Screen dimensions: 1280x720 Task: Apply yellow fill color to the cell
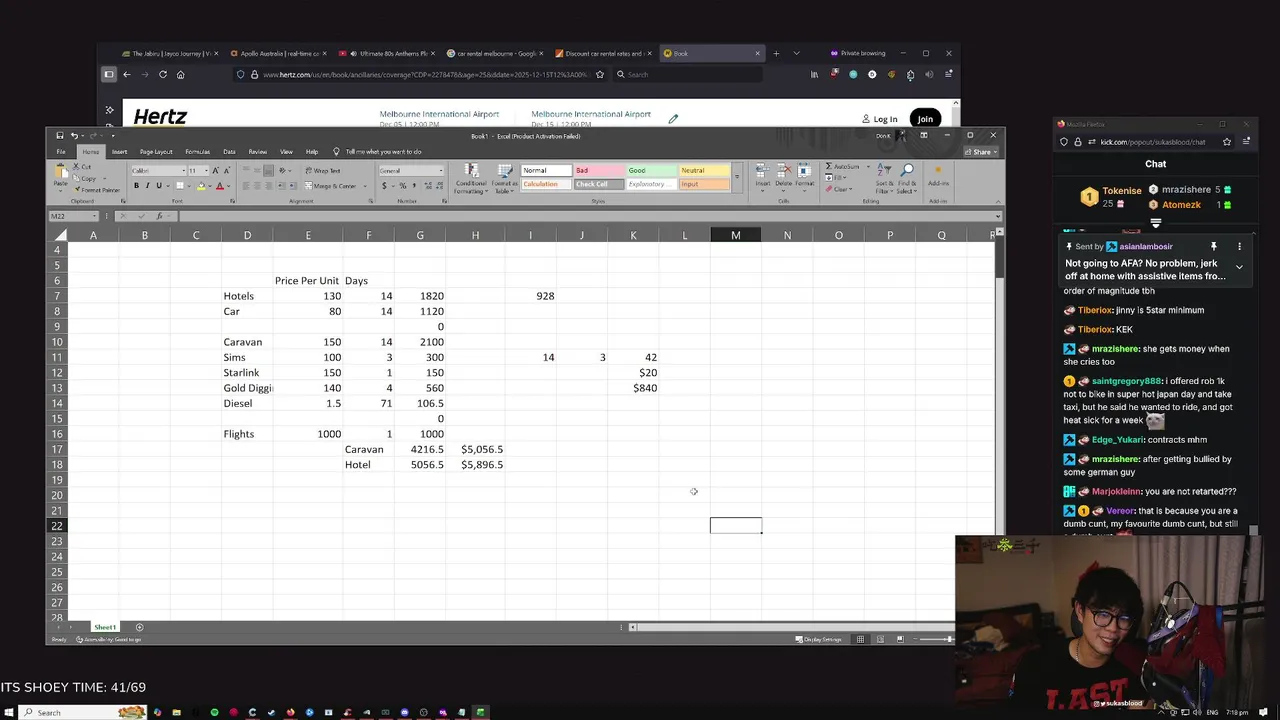[x=200, y=186]
